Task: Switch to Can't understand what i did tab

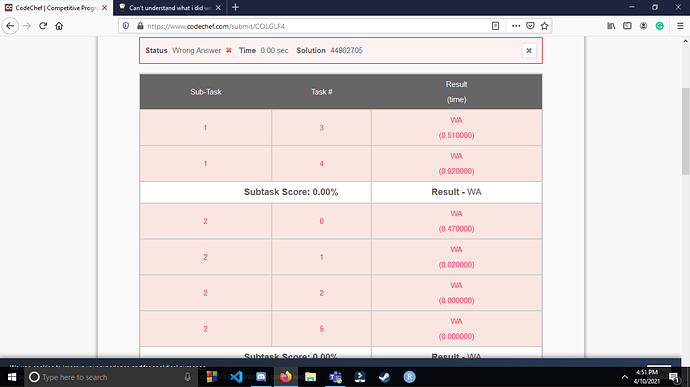Action: pyautogui.click(x=165, y=8)
